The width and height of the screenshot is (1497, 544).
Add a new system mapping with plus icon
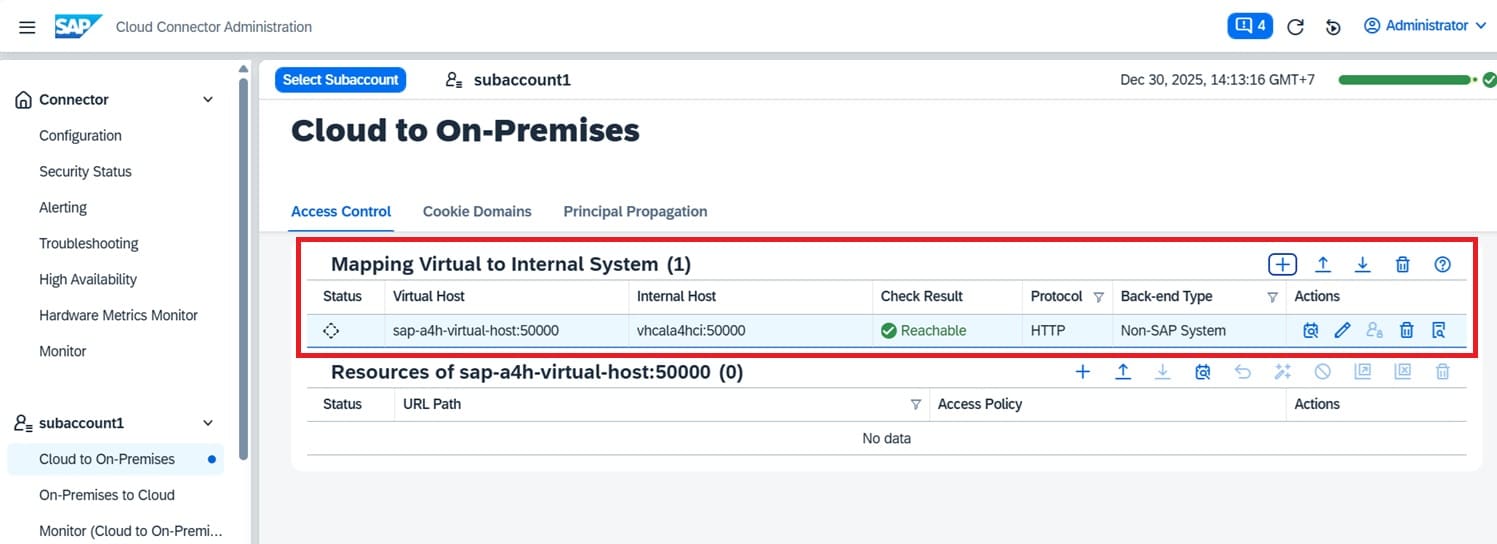pyautogui.click(x=1282, y=264)
